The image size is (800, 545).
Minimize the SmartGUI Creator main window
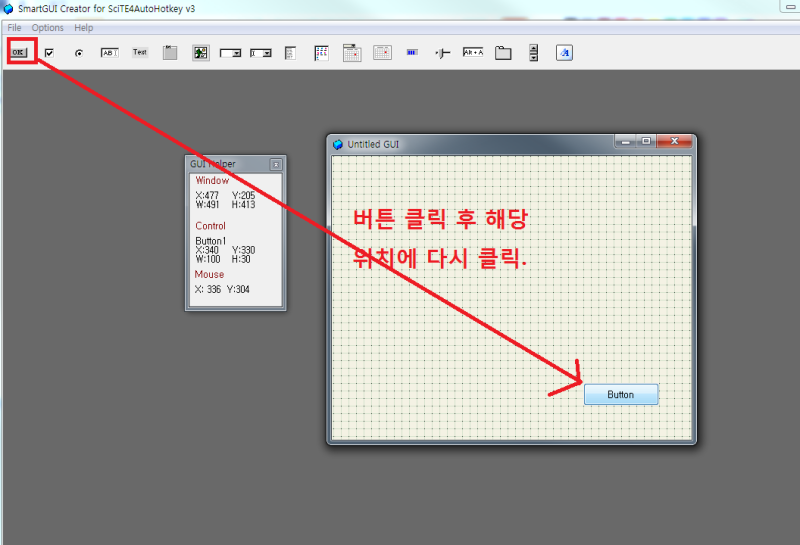click(790, 6)
